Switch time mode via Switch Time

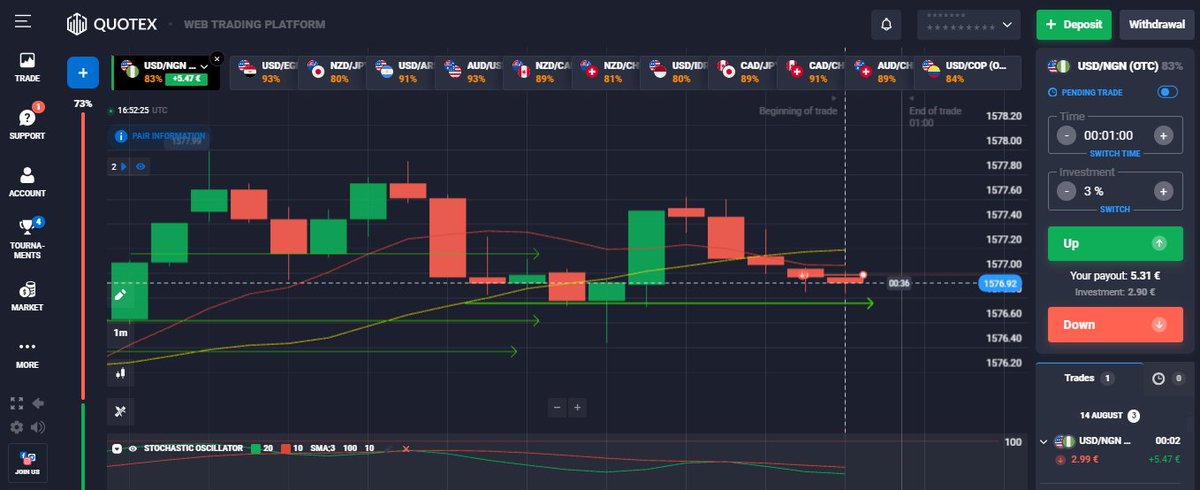pyautogui.click(x=1116, y=153)
